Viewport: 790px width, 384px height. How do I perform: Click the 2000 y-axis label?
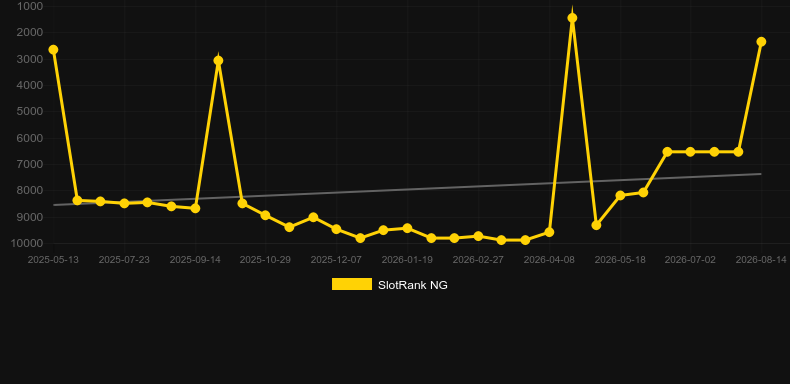pos(30,32)
